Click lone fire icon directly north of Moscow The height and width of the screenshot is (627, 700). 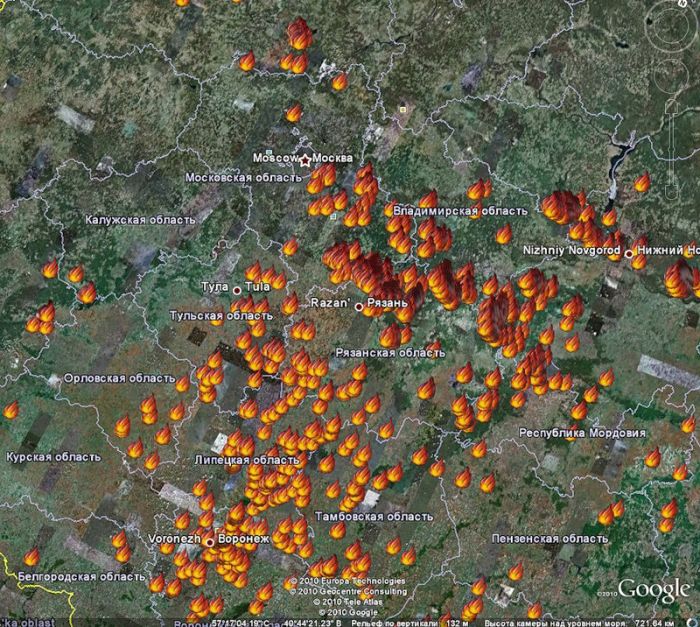293,113
